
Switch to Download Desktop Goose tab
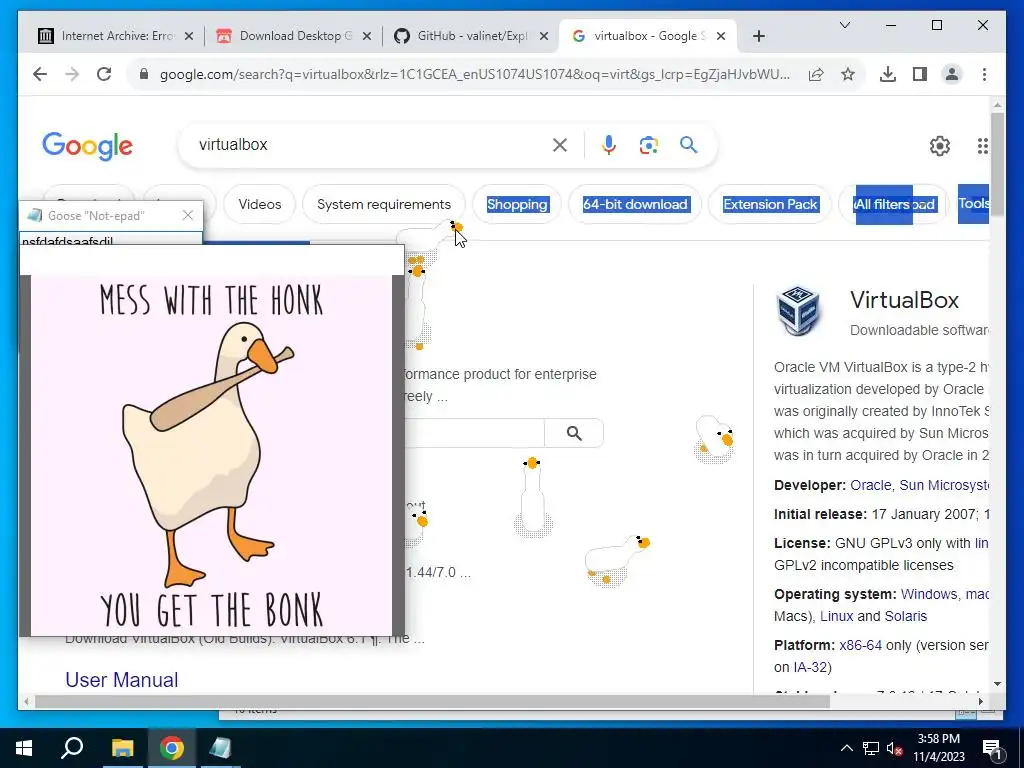[x=296, y=36]
